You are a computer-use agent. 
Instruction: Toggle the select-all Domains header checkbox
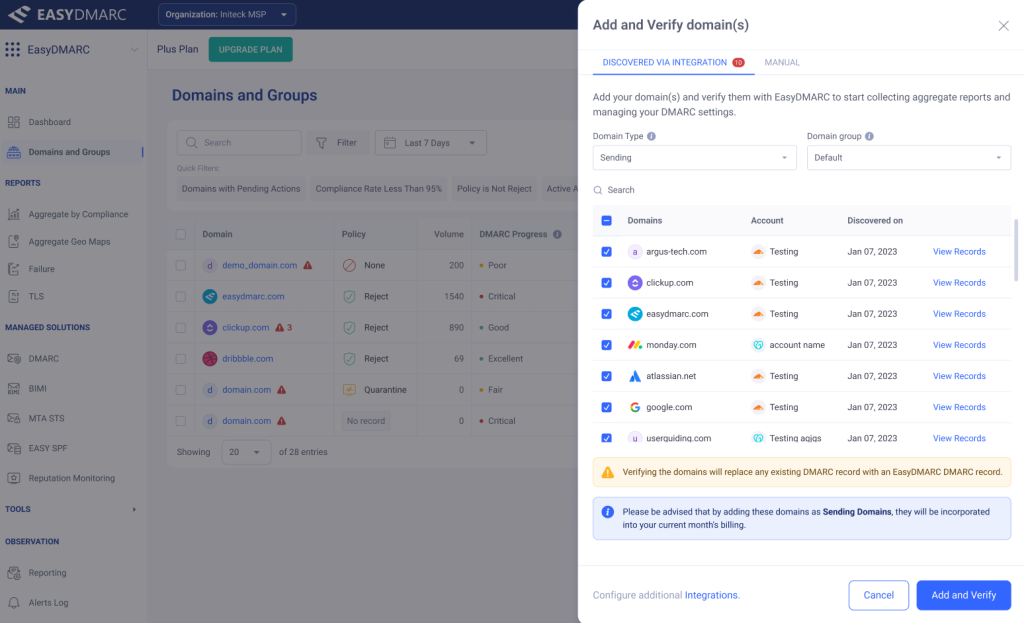click(606, 221)
